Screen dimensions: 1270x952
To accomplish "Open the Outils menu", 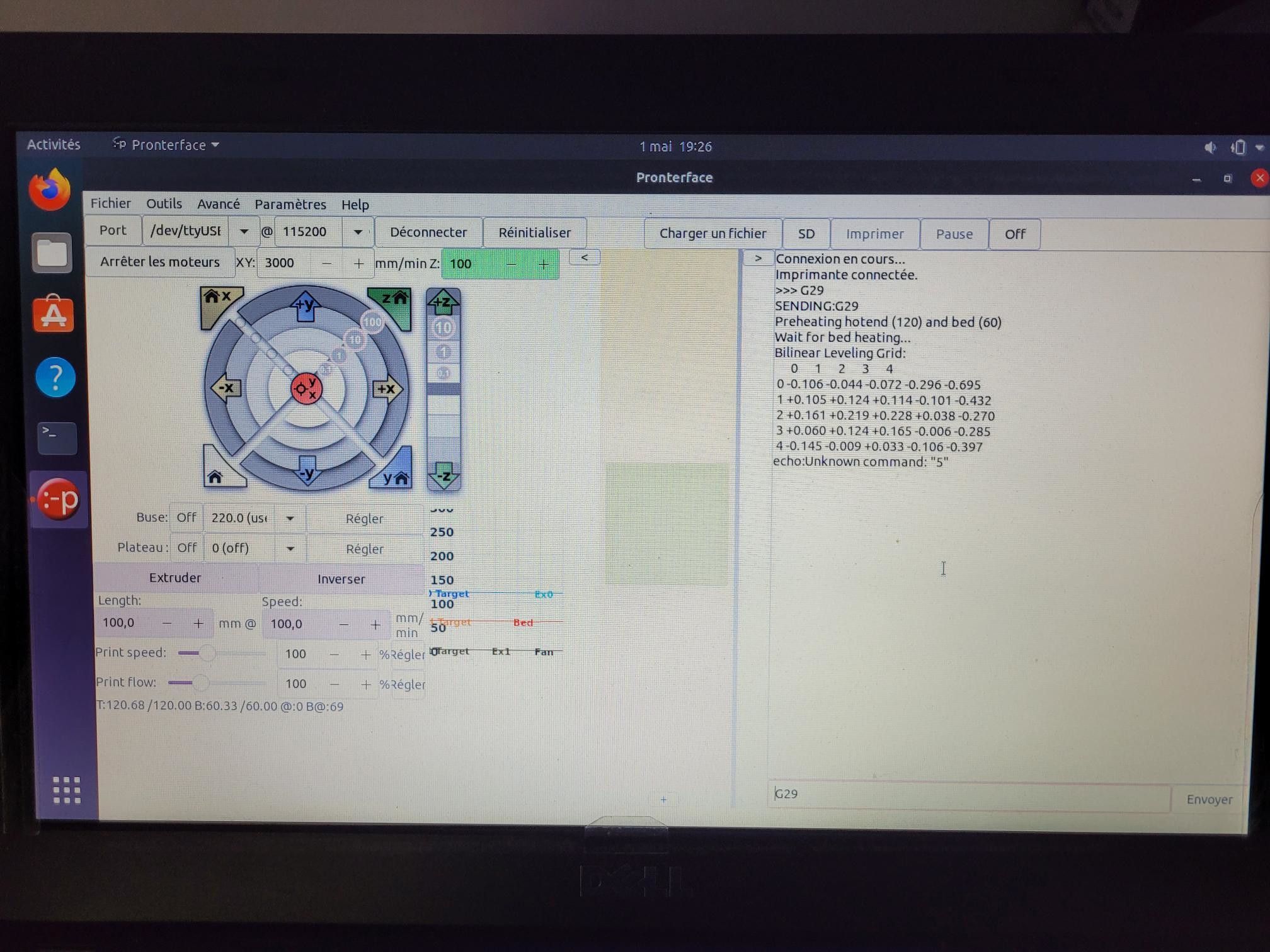I will click(x=164, y=204).
